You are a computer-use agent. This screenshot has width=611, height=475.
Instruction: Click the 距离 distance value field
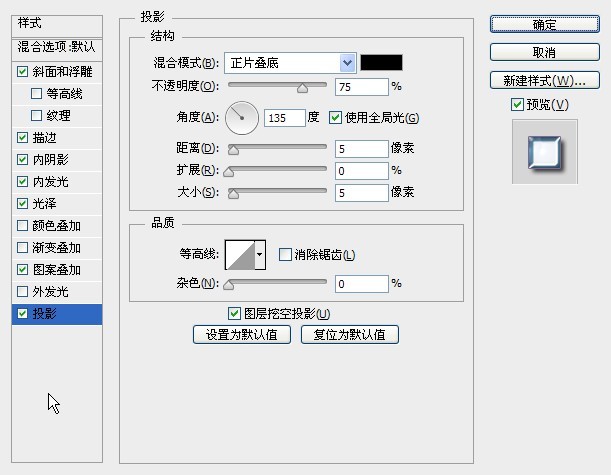[x=360, y=149]
